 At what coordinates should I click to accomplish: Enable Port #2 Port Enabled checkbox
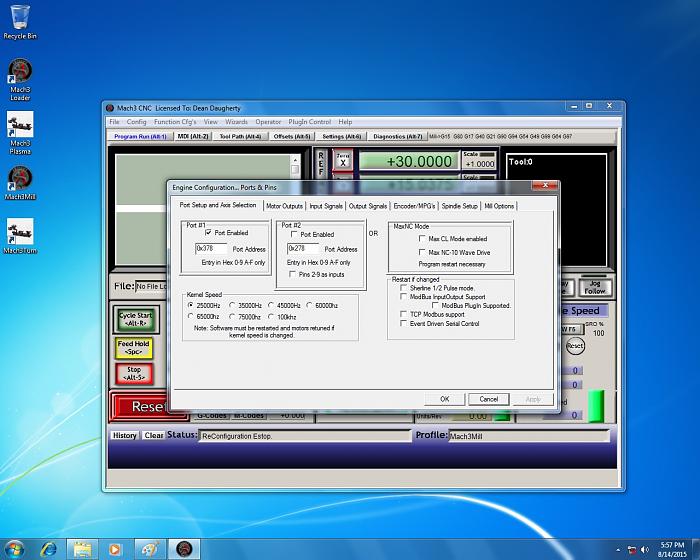pos(294,234)
